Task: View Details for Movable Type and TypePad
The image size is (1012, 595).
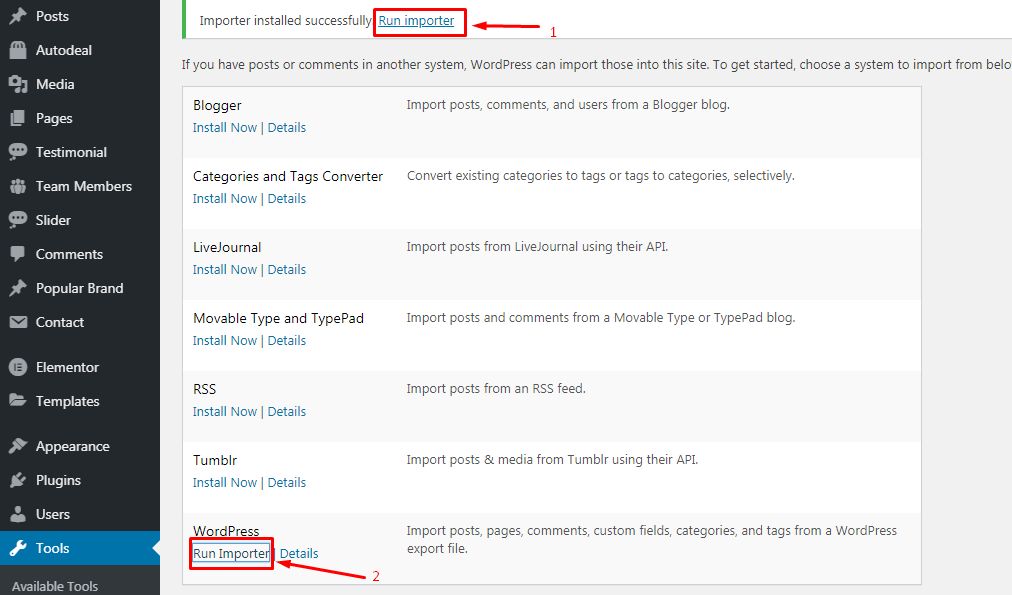Action: pyautogui.click(x=287, y=341)
